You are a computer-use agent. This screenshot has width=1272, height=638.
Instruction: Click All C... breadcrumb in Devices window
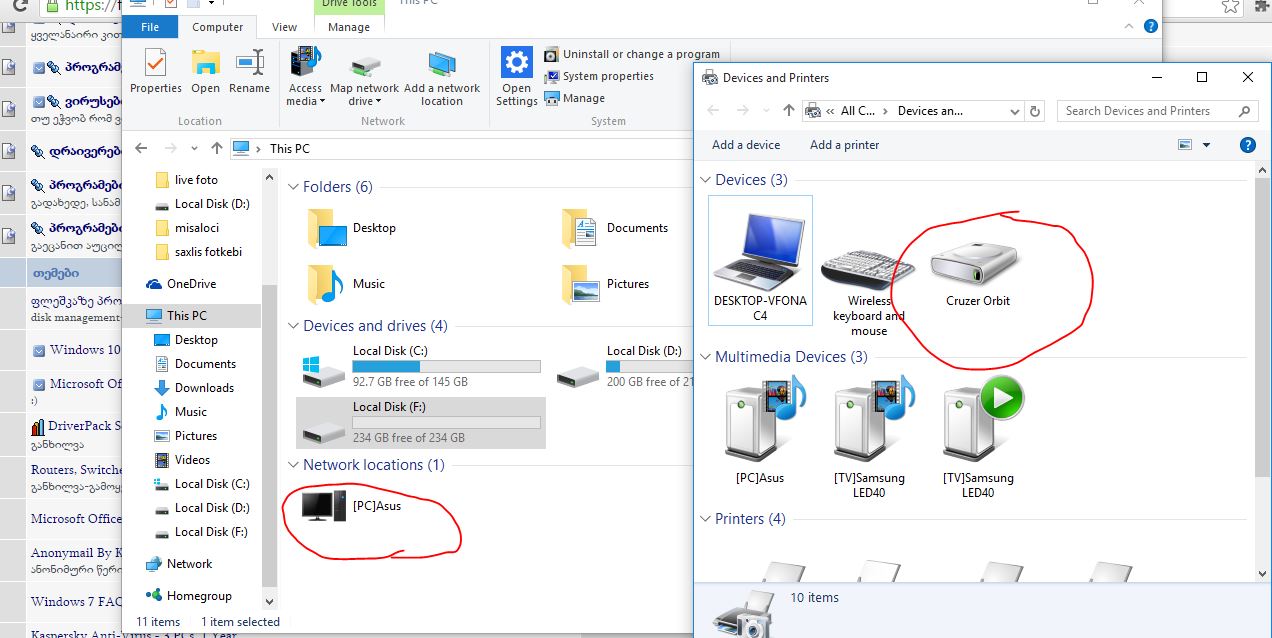pyautogui.click(x=857, y=111)
